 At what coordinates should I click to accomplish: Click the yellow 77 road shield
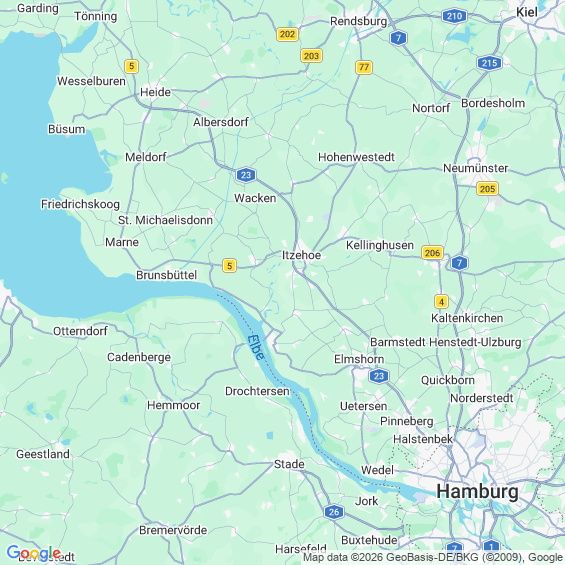(364, 67)
